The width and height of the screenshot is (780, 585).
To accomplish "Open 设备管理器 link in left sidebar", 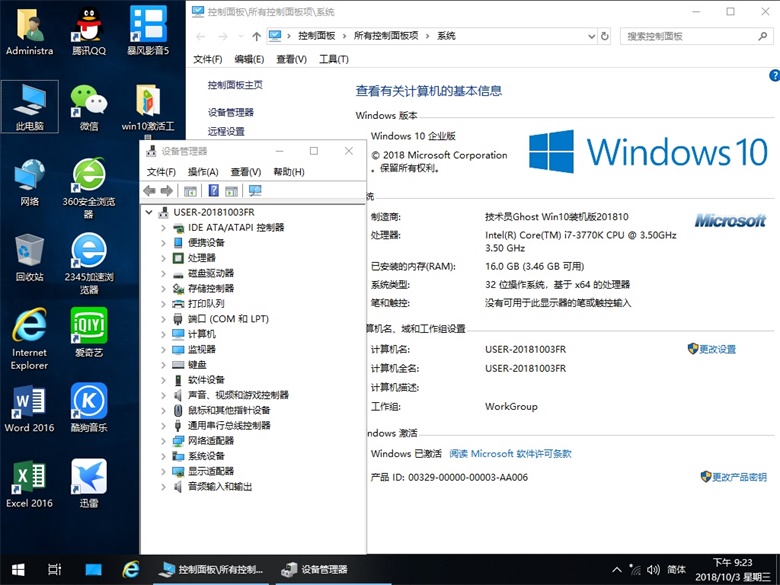I will tap(231, 112).
